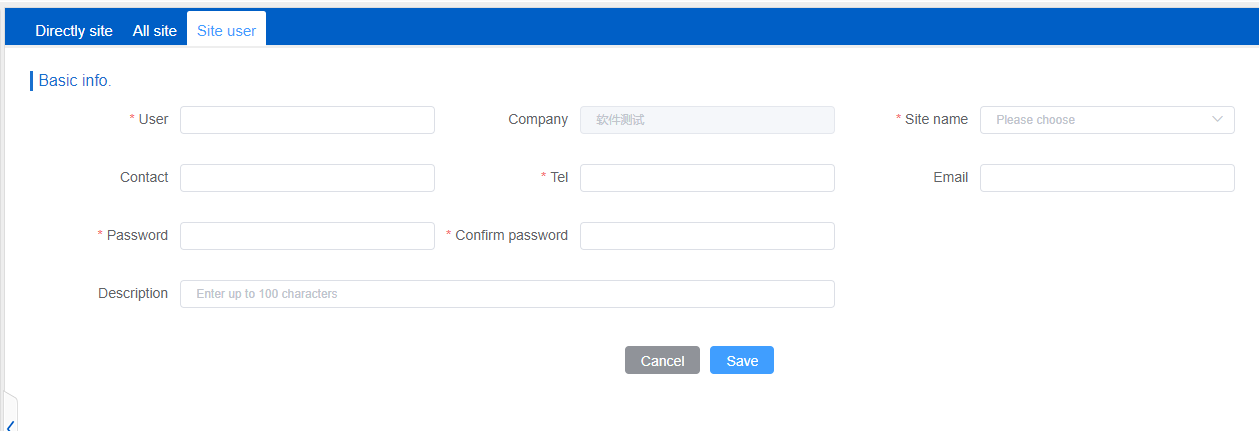The width and height of the screenshot is (1259, 431).
Task: Click the Password input box
Action: 307,236
